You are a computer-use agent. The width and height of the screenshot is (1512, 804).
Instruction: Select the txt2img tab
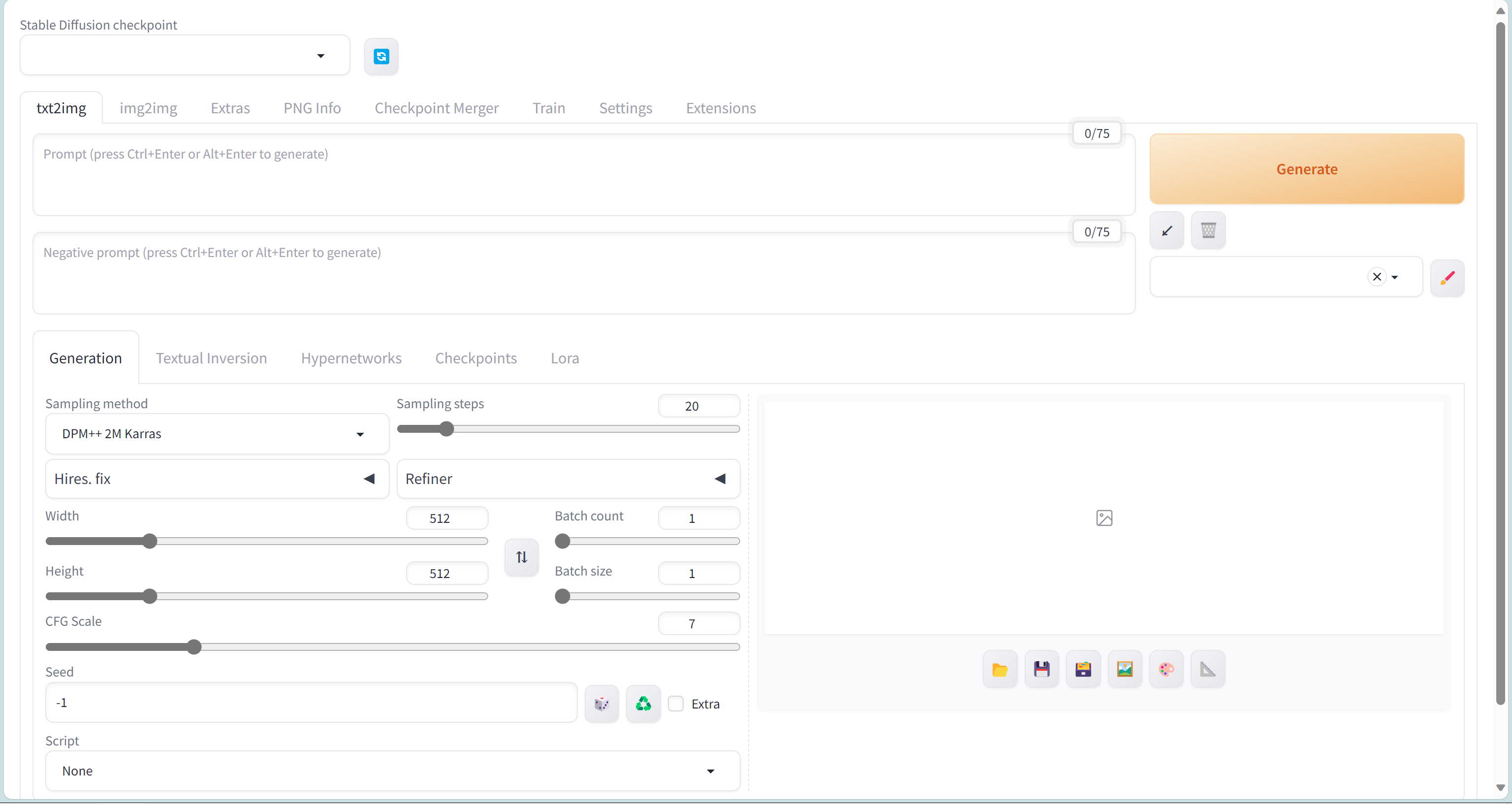[x=62, y=108]
